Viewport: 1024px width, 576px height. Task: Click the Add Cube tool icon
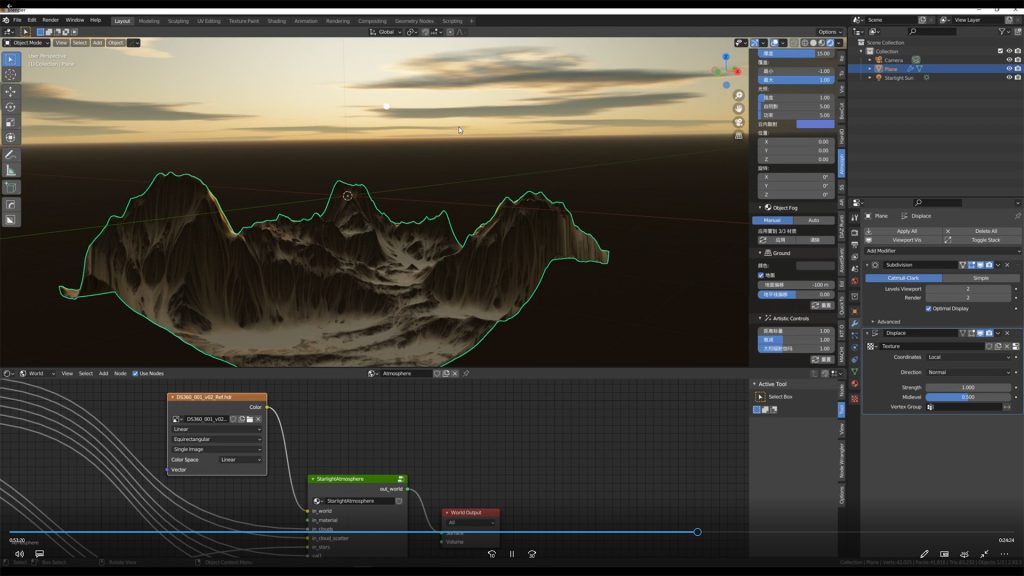click(11, 187)
